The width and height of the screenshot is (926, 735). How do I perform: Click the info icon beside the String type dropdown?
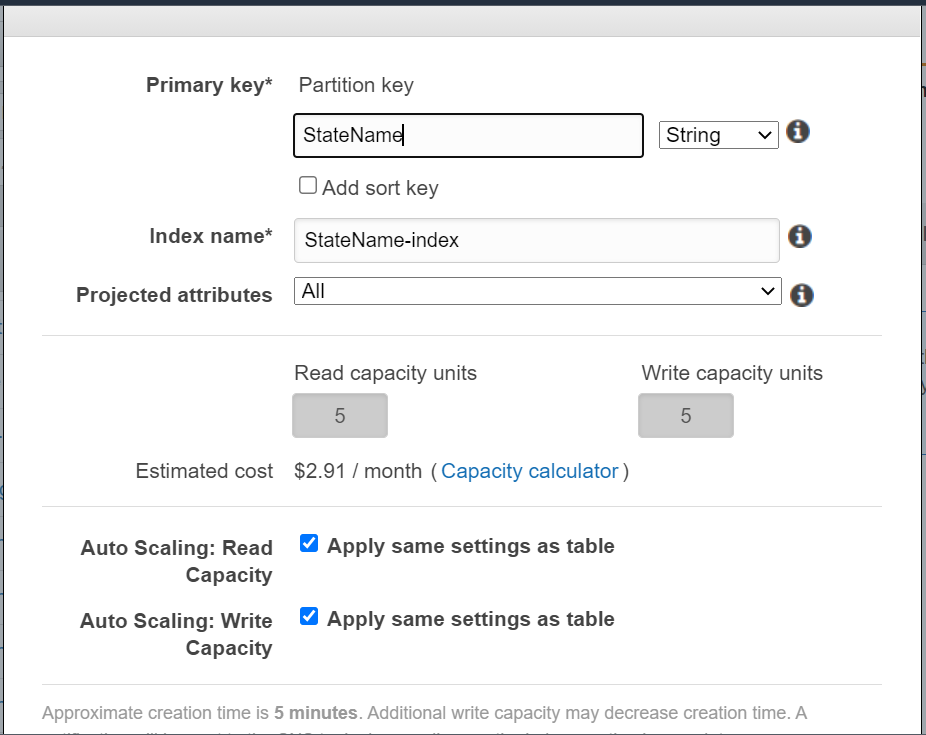797,132
